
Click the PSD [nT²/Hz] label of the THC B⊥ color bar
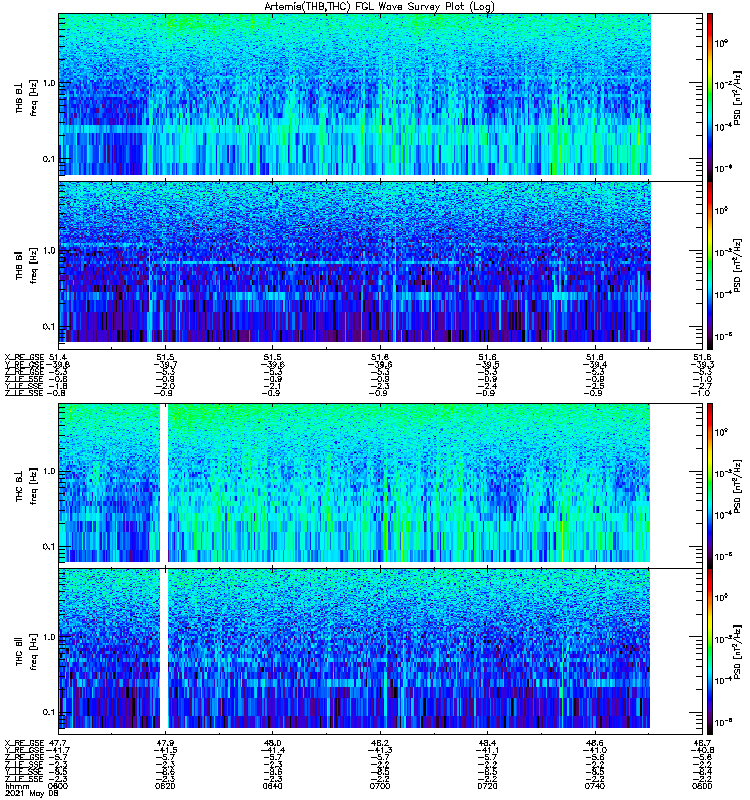point(737,486)
